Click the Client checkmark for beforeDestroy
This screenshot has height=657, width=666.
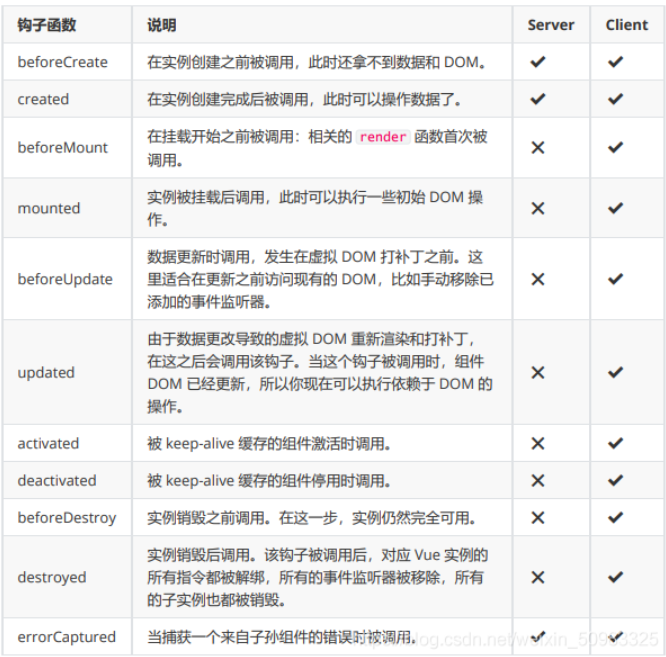615,517
